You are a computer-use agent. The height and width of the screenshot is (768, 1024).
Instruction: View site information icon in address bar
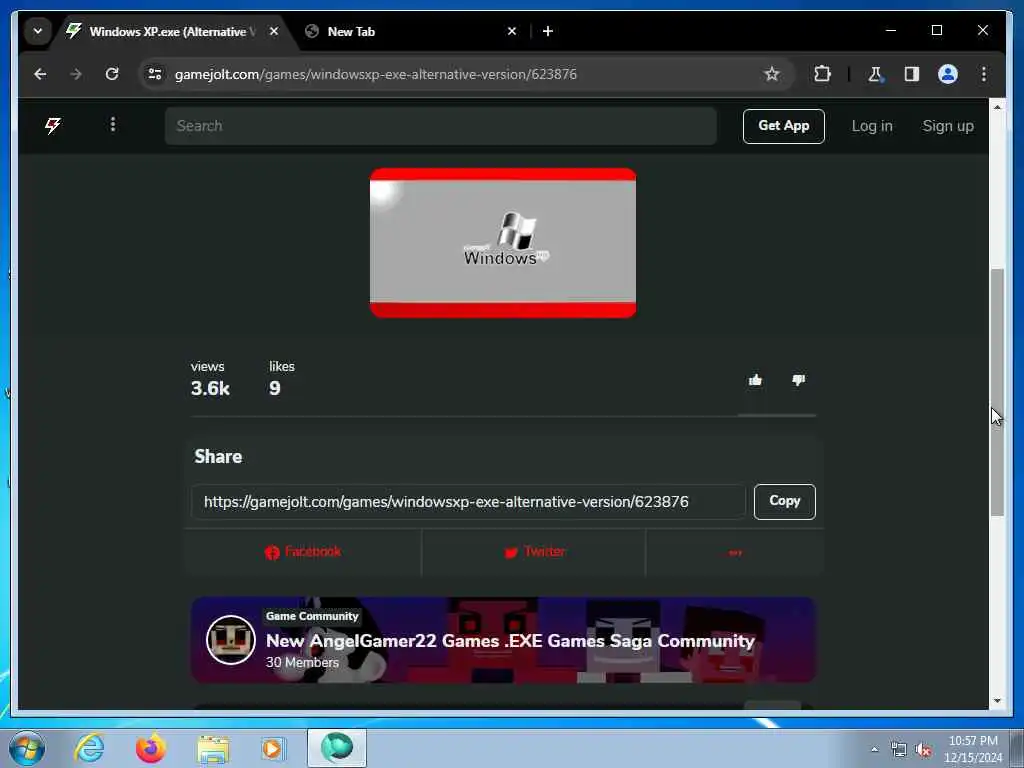click(x=155, y=74)
